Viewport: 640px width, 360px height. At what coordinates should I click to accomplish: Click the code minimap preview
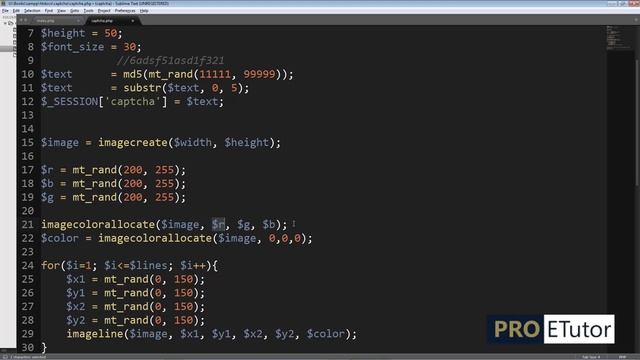[x=618, y=38]
